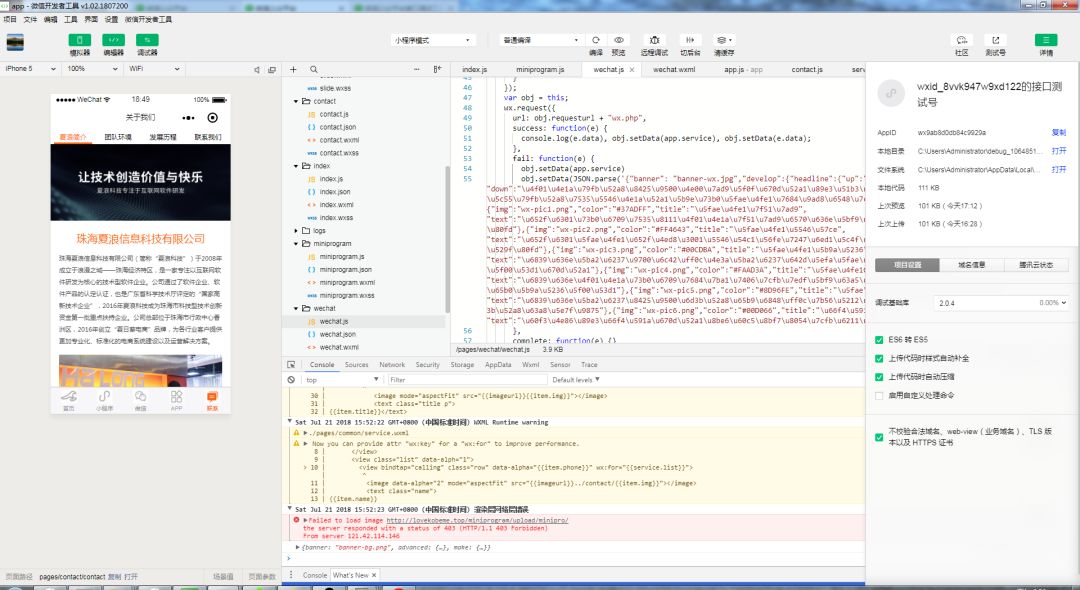This screenshot has width=1080, height=590.
Task: Click the project avatar thumbnail in toolbar
Action: [x=15, y=43]
